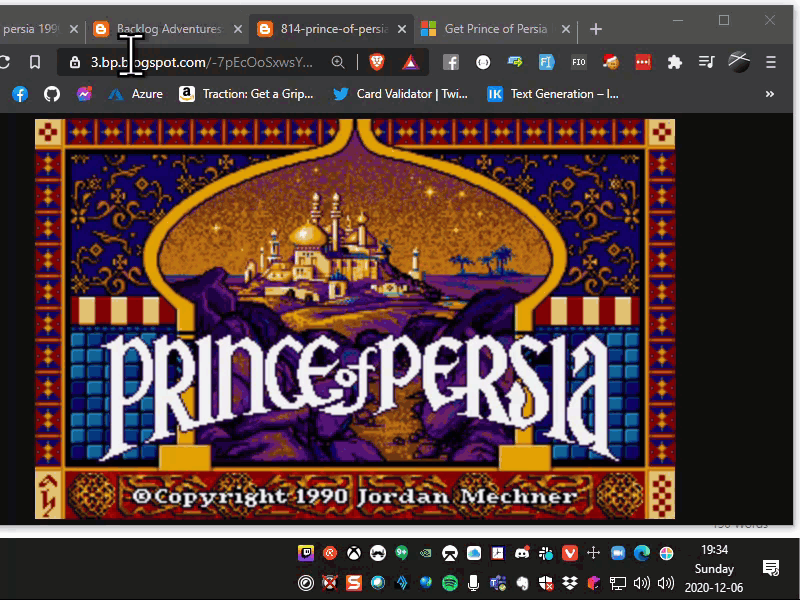Close the Backlog Adventures tab

pyautogui.click(x=238, y=29)
